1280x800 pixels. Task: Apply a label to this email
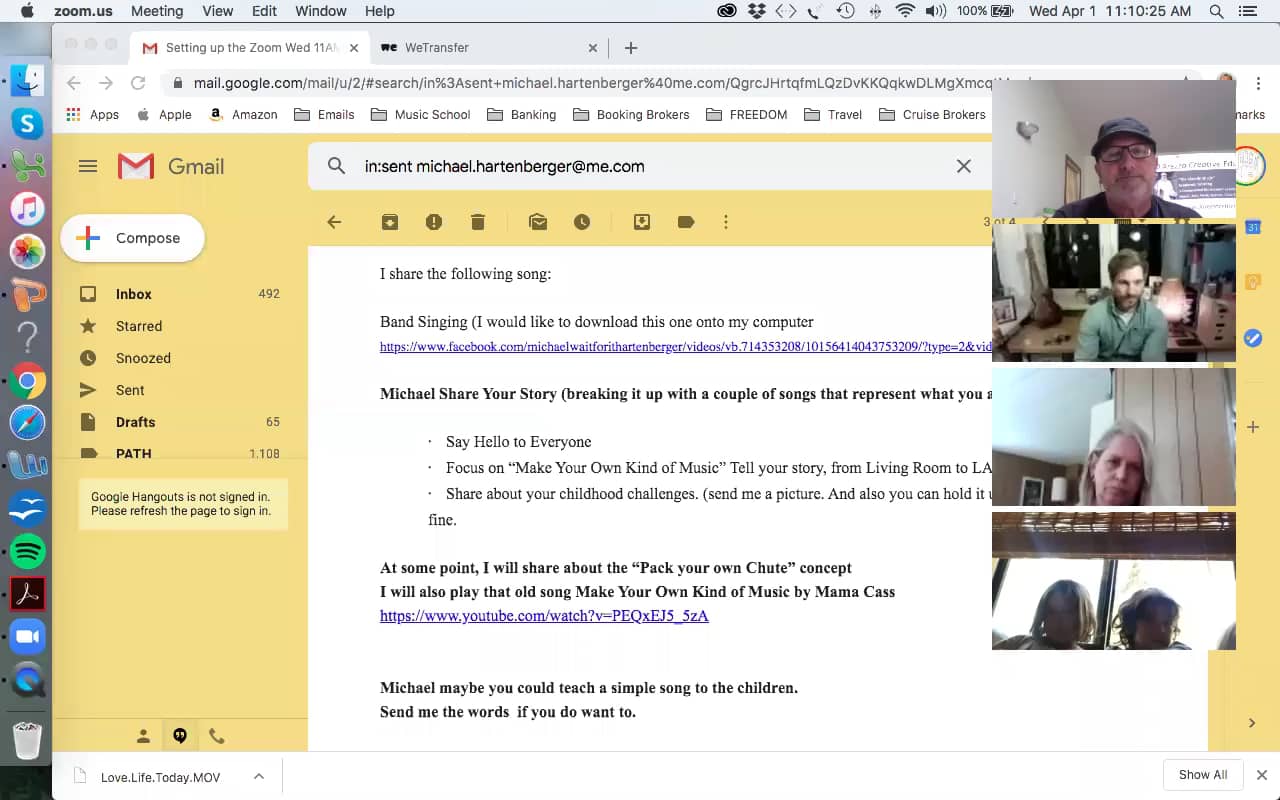tap(686, 222)
